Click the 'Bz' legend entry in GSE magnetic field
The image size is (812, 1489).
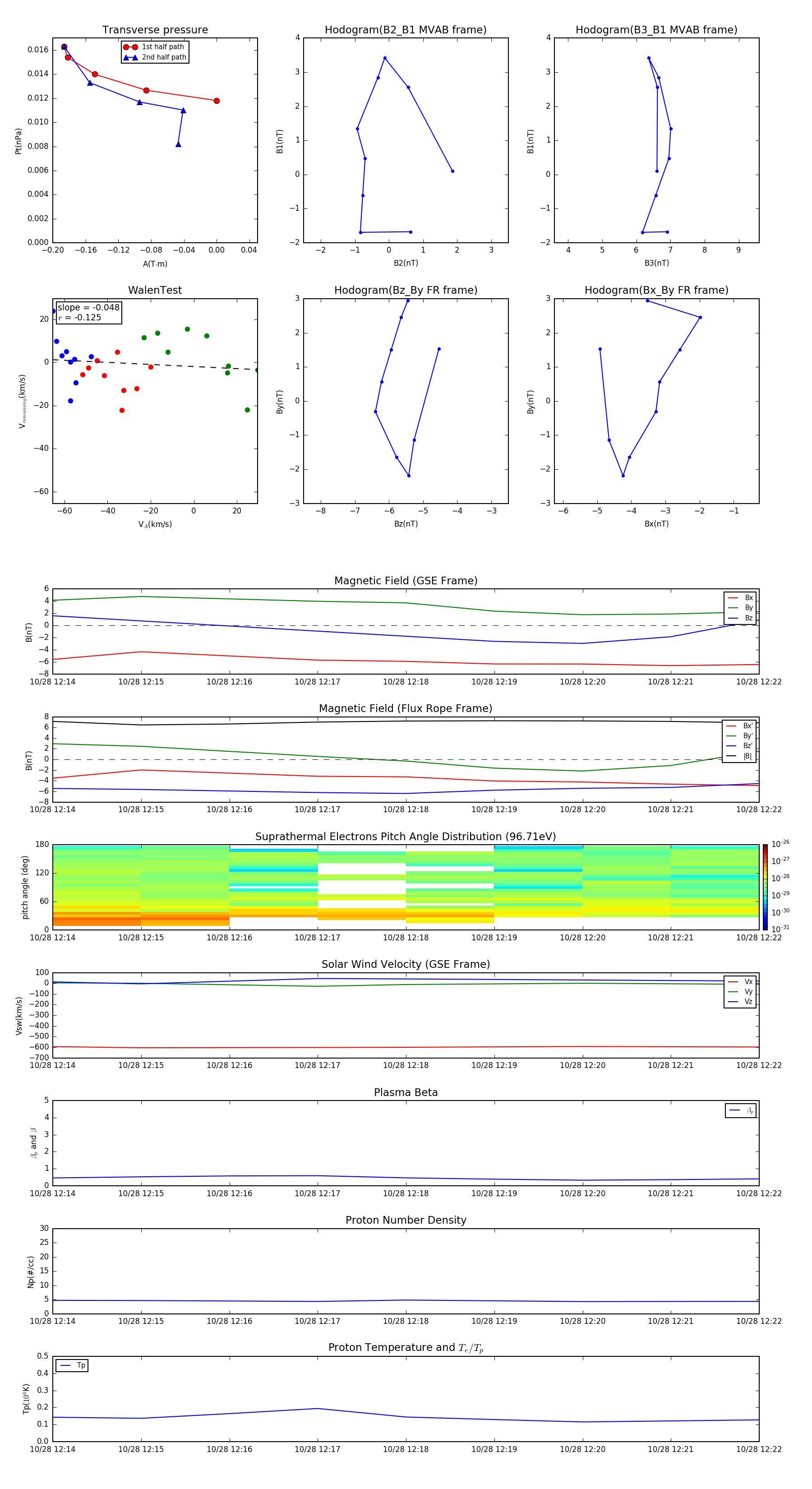(740, 619)
